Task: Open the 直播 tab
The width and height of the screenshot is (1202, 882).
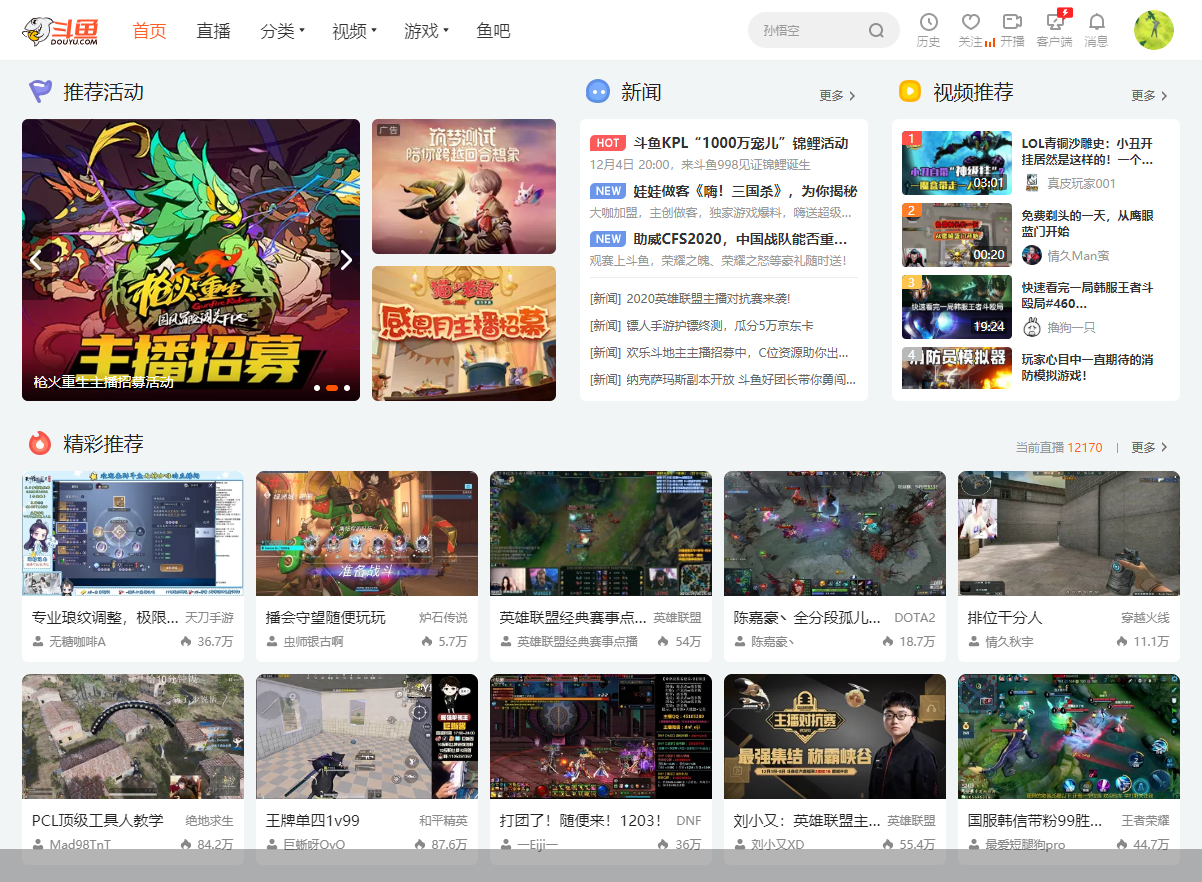Action: tap(214, 31)
